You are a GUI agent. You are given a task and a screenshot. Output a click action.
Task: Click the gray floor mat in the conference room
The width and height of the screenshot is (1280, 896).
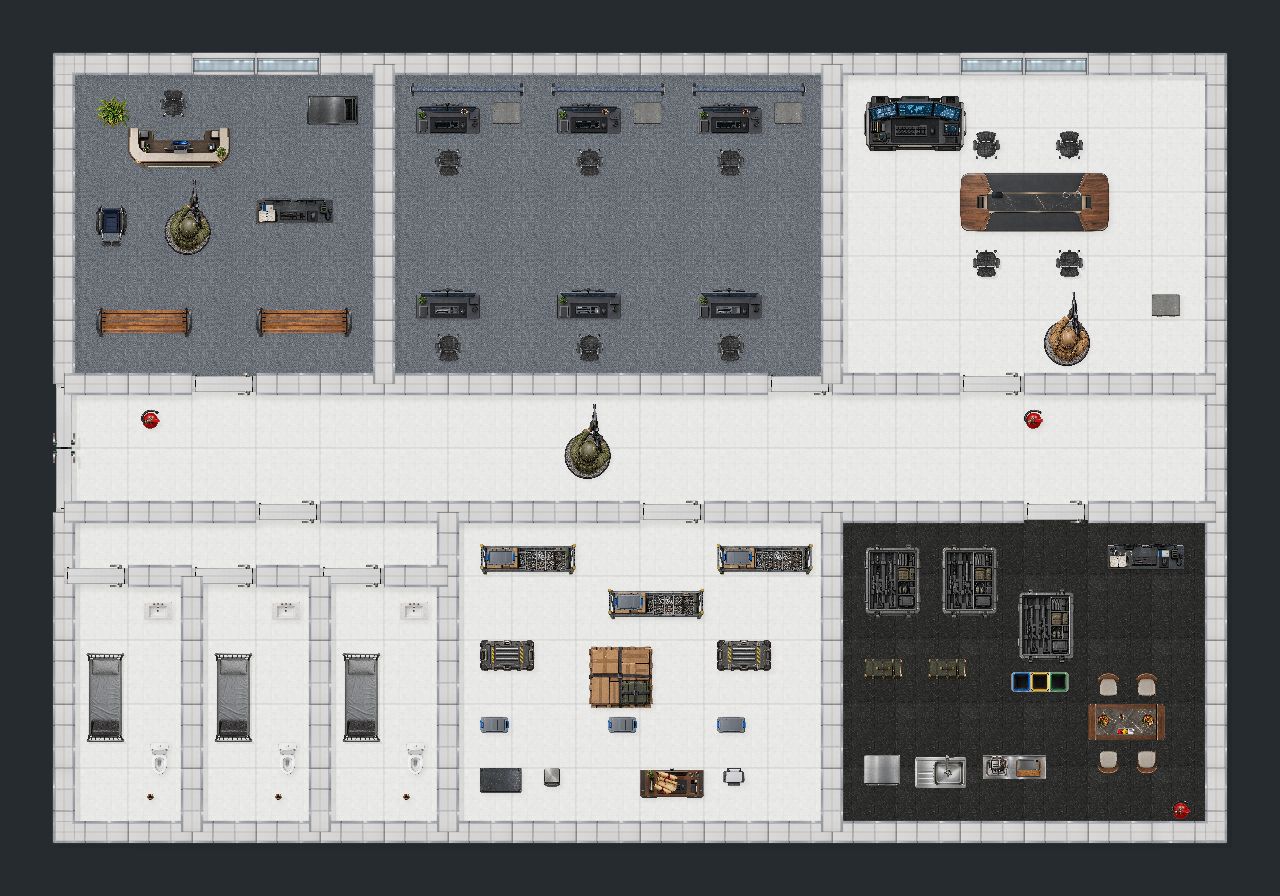[x=1165, y=305]
